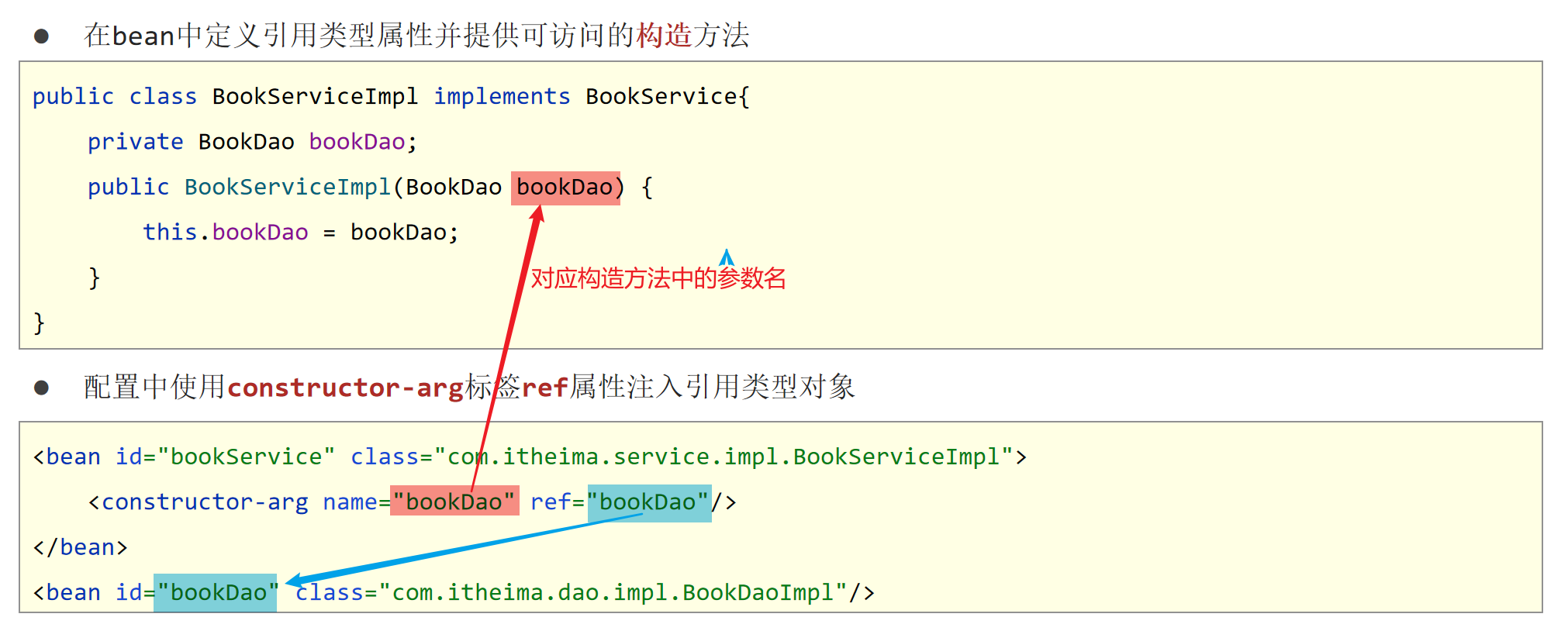Click the small blue pointer above the red annotation
The width and height of the screenshot is (1568, 631).
pyautogui.click(x=727, y=257)
